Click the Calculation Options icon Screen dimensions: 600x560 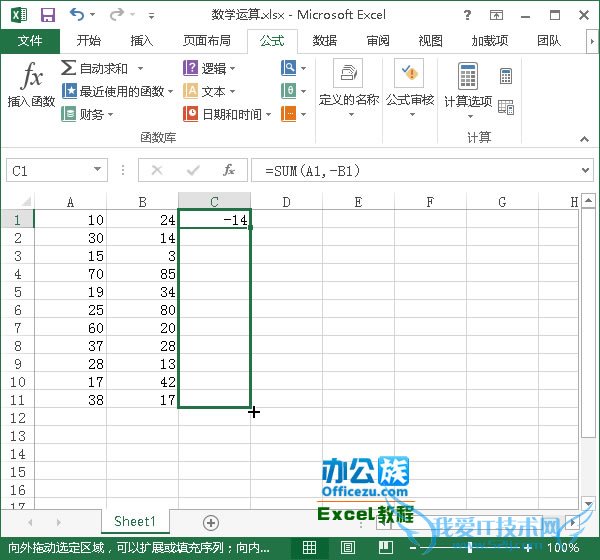coord(467,78)
